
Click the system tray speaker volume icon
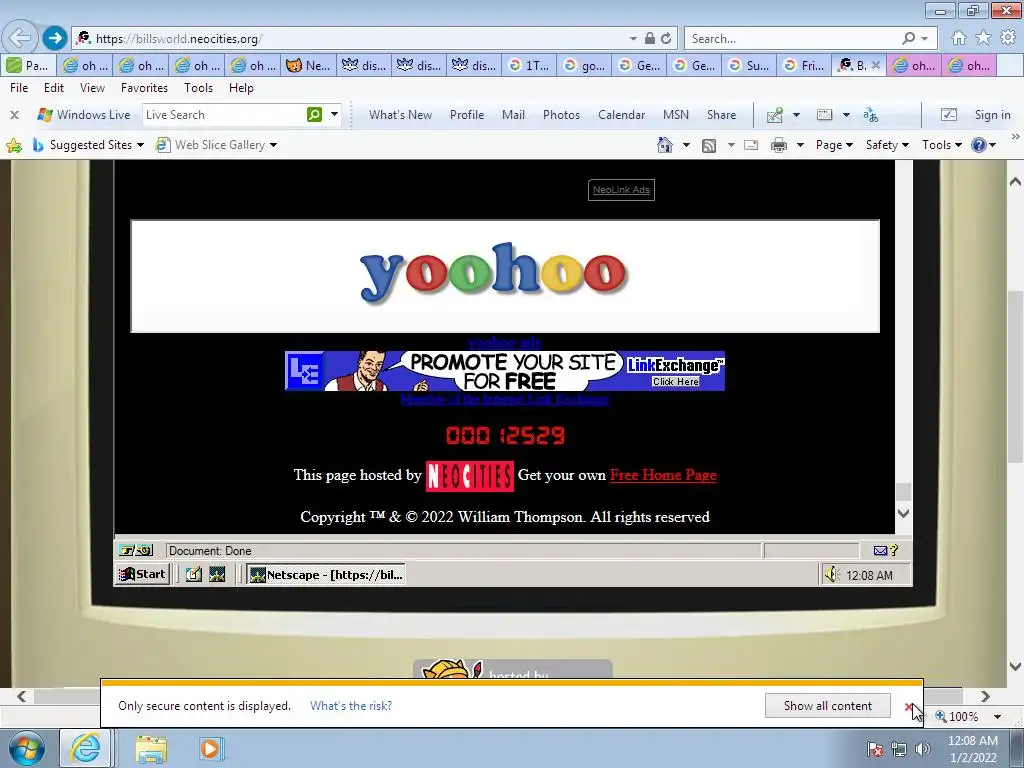(x=923, y=749)
